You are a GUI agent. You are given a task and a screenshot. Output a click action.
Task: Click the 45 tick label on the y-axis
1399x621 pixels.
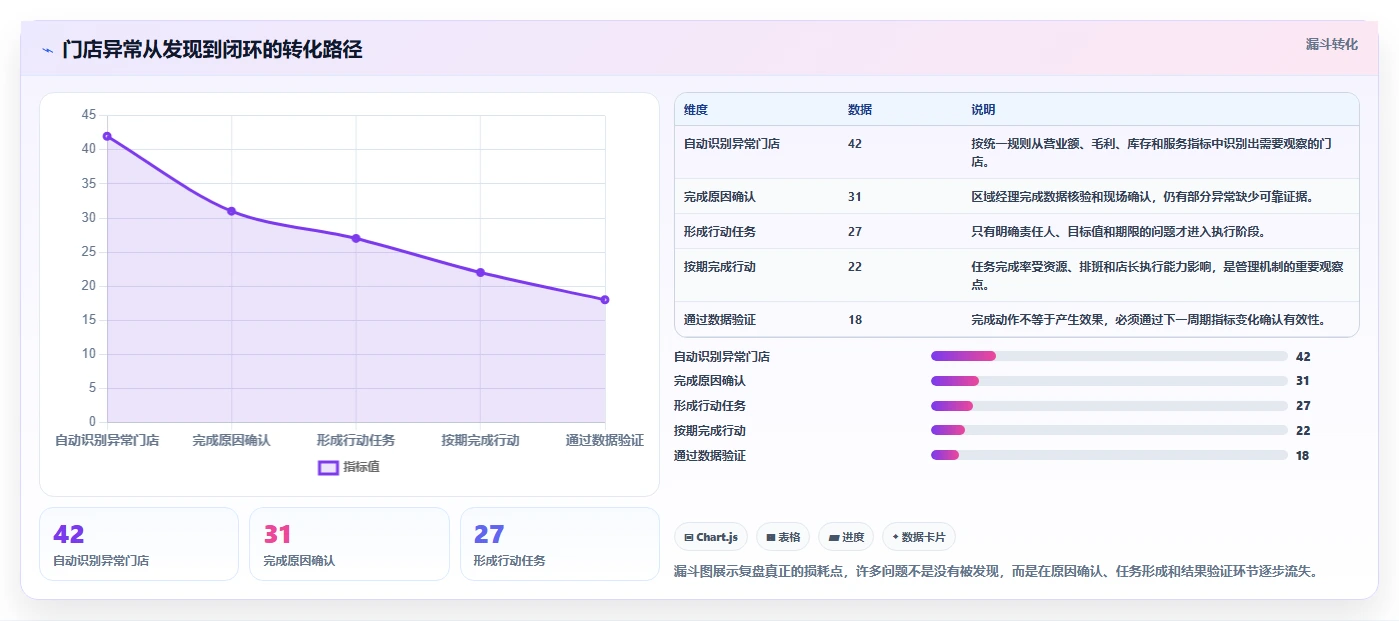(89, 115)
